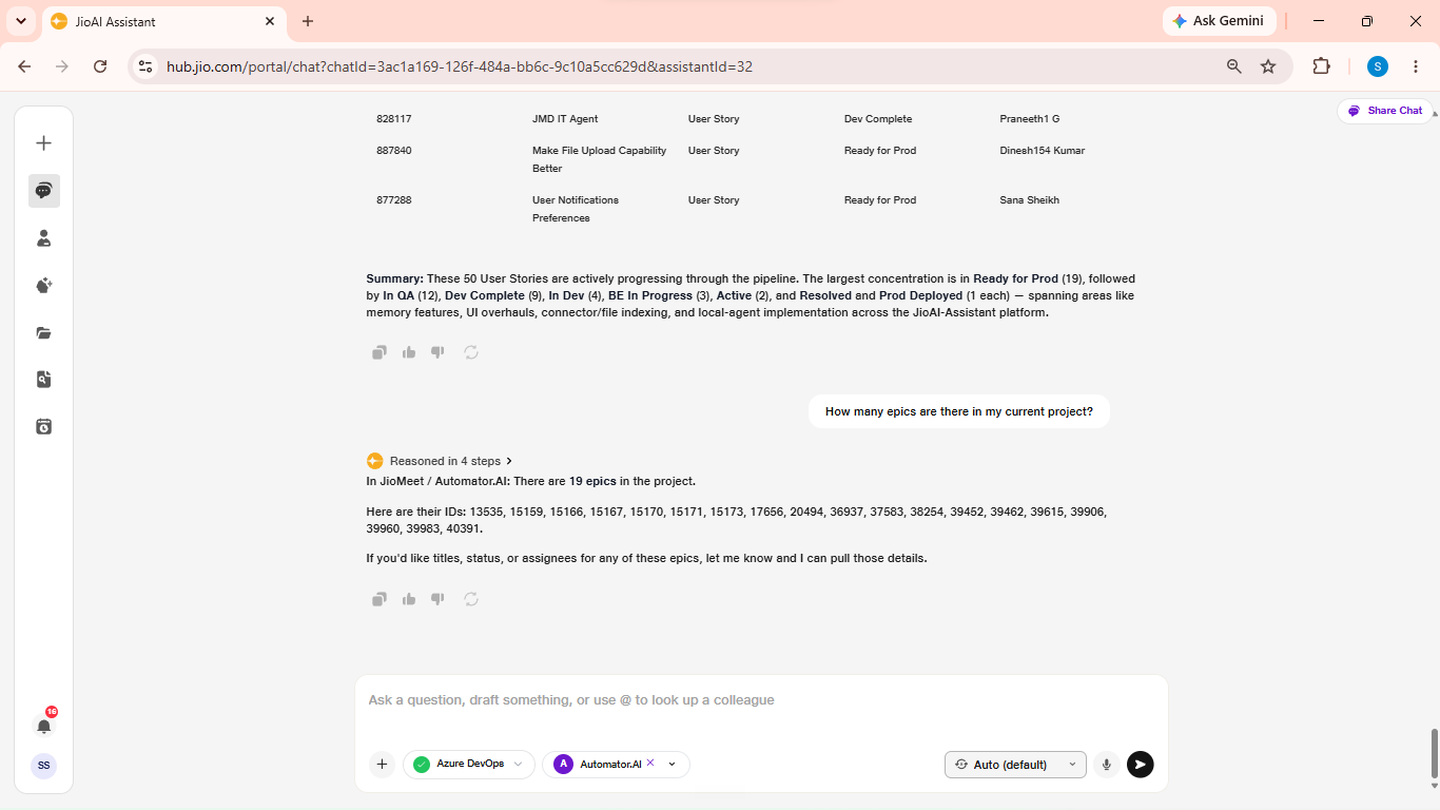The height and width of the screenshot is (810, 1440).
Task: Click Ready for Prod status in 887840 row
Action: click(x=880, y=151)
